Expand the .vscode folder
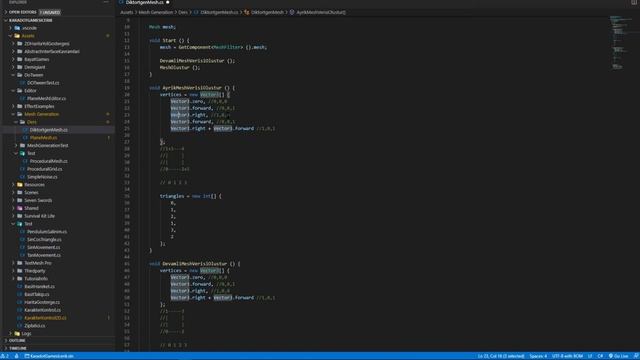This screenshot has height=360, width=640. coord(29,28)
